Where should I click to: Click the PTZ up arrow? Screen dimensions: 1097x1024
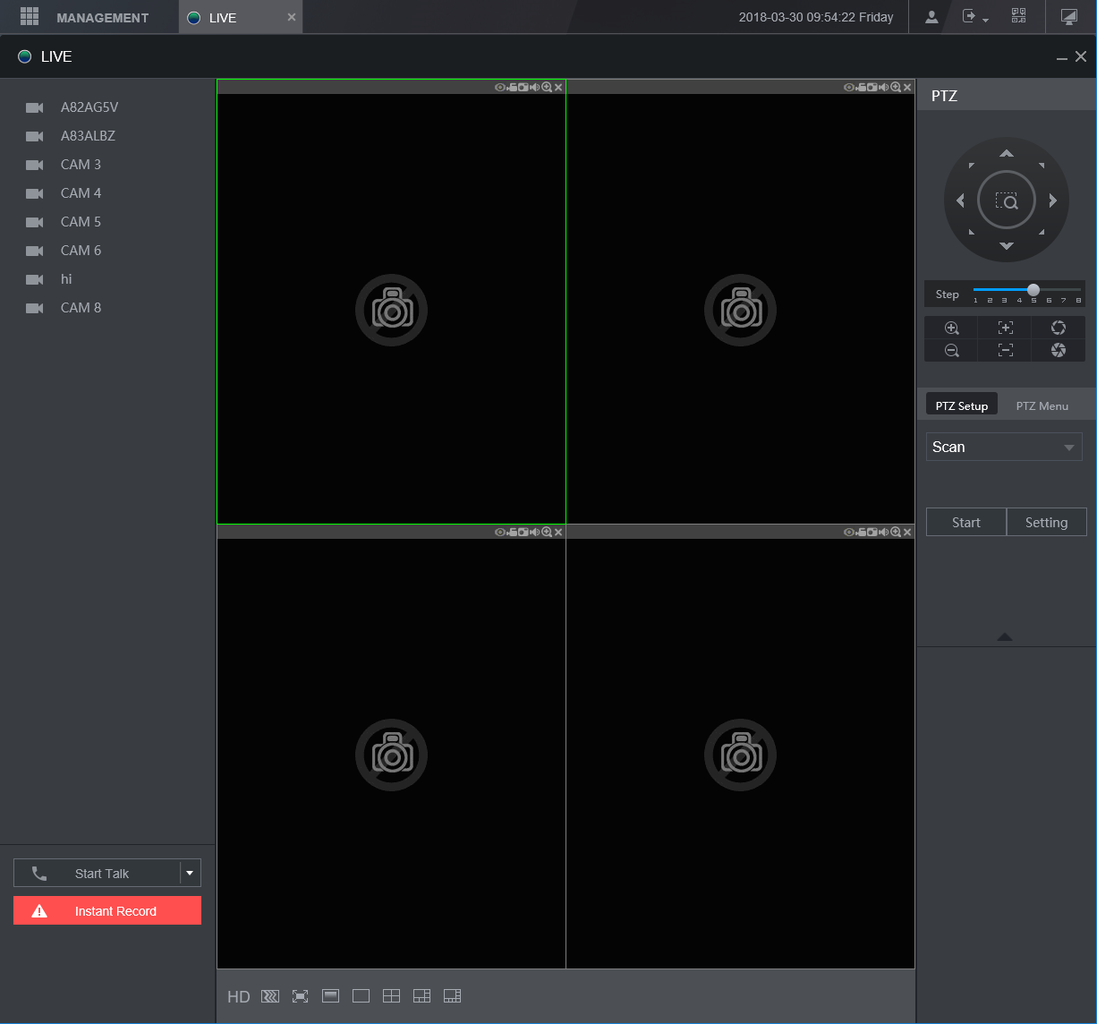pos(1006,154)
